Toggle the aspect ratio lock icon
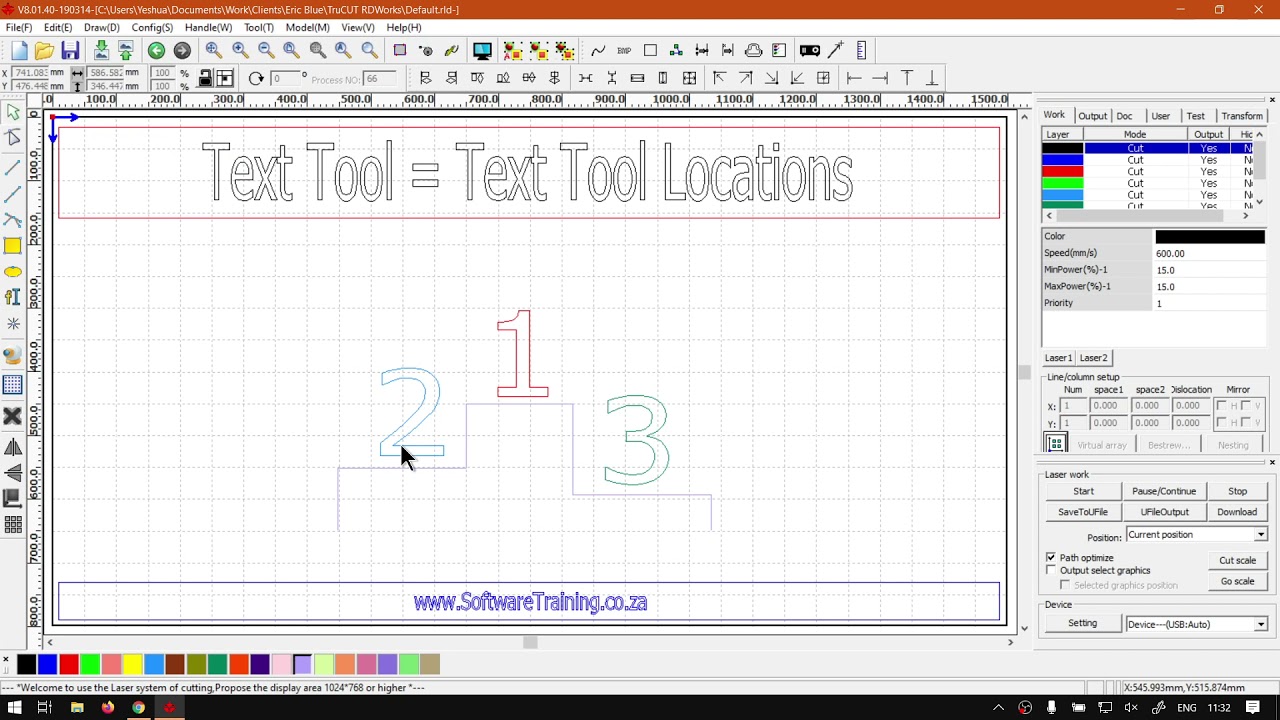The image size is (1280, 720). pyautogui.click(x=205, y=78)
